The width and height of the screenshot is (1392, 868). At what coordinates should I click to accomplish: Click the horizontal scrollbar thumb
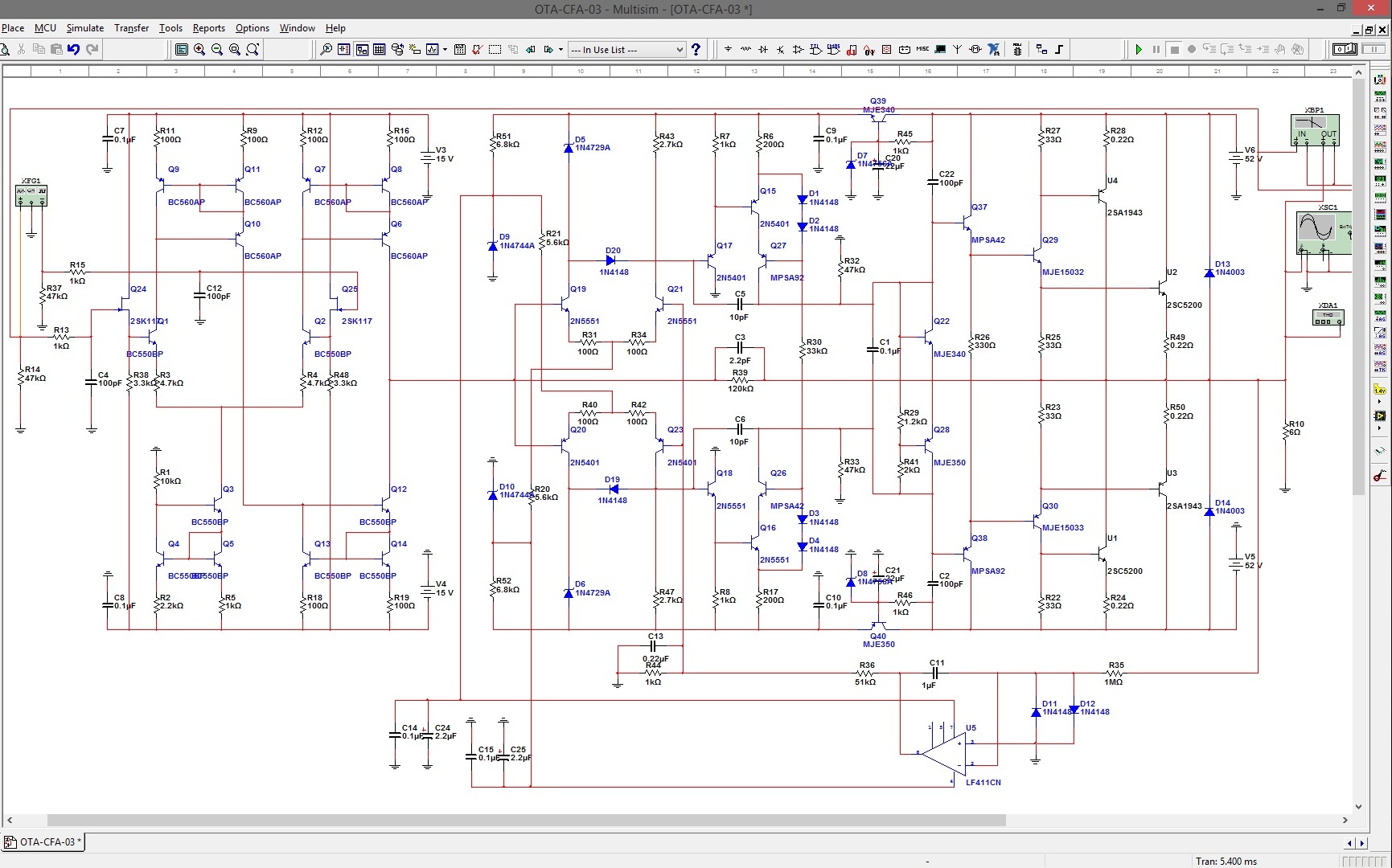click(x=526, y=821)
